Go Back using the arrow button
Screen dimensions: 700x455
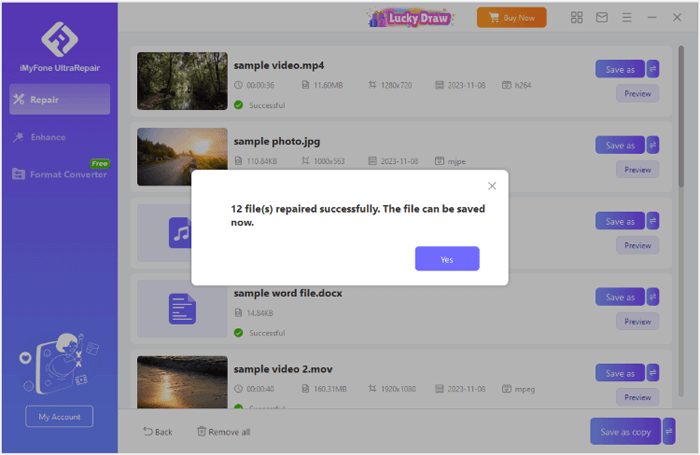pos(158,432)
